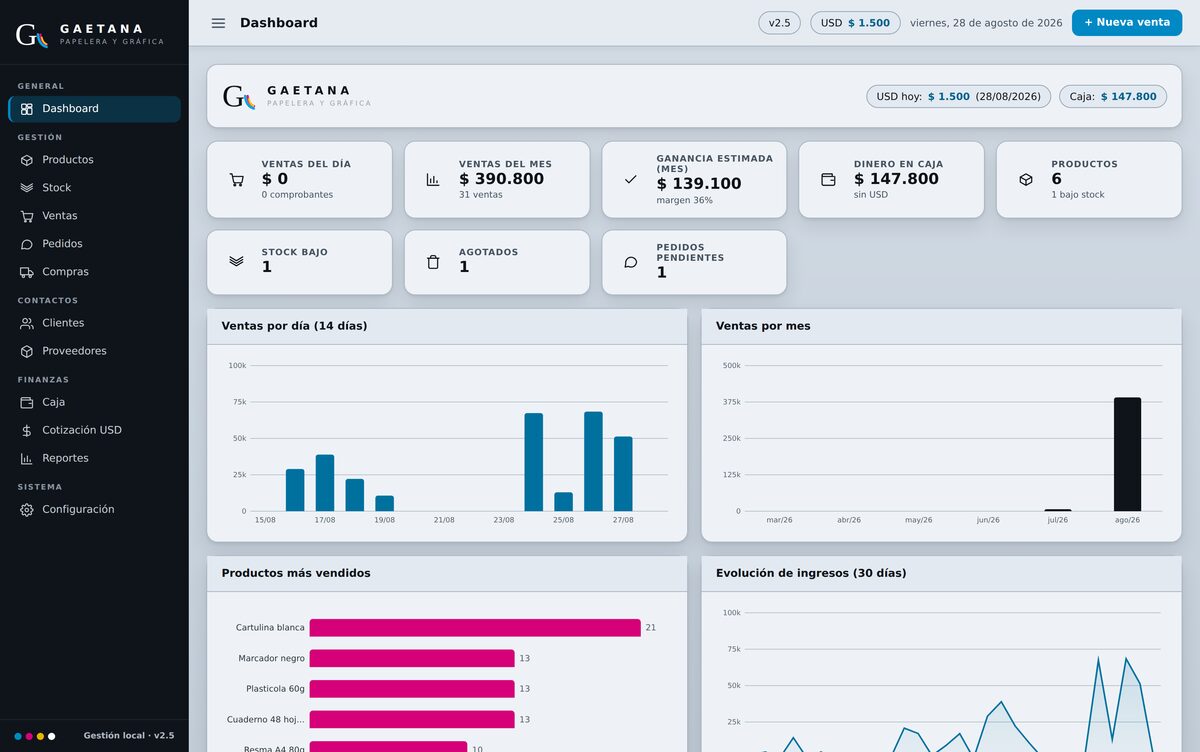Open the Dinero en caja $ 147.800 card
The width and height of the screenshot is (1200, 752).
891,180
